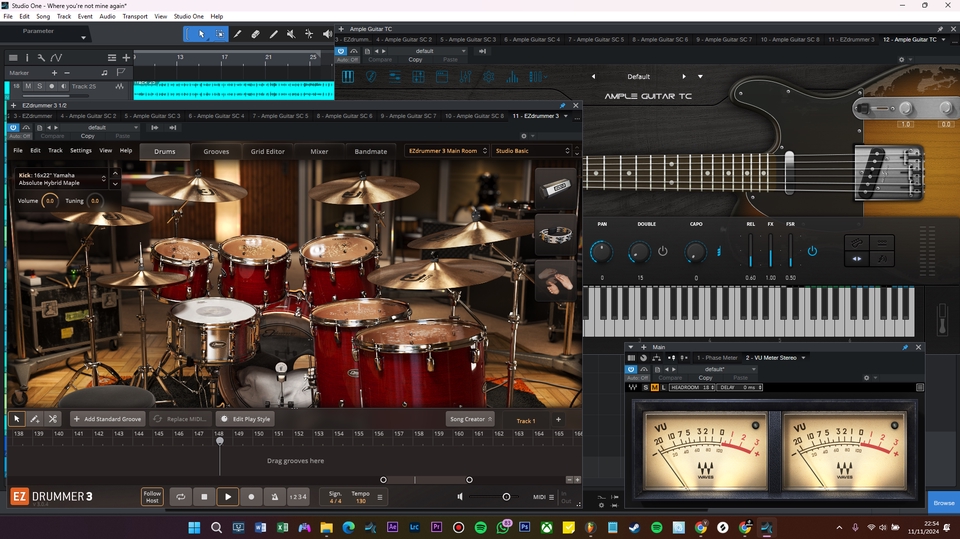The image size is (960, 539).
Task: Click Copy in EZdrummer preset bar
Action: pyautogui.click(x=88, y=136)
